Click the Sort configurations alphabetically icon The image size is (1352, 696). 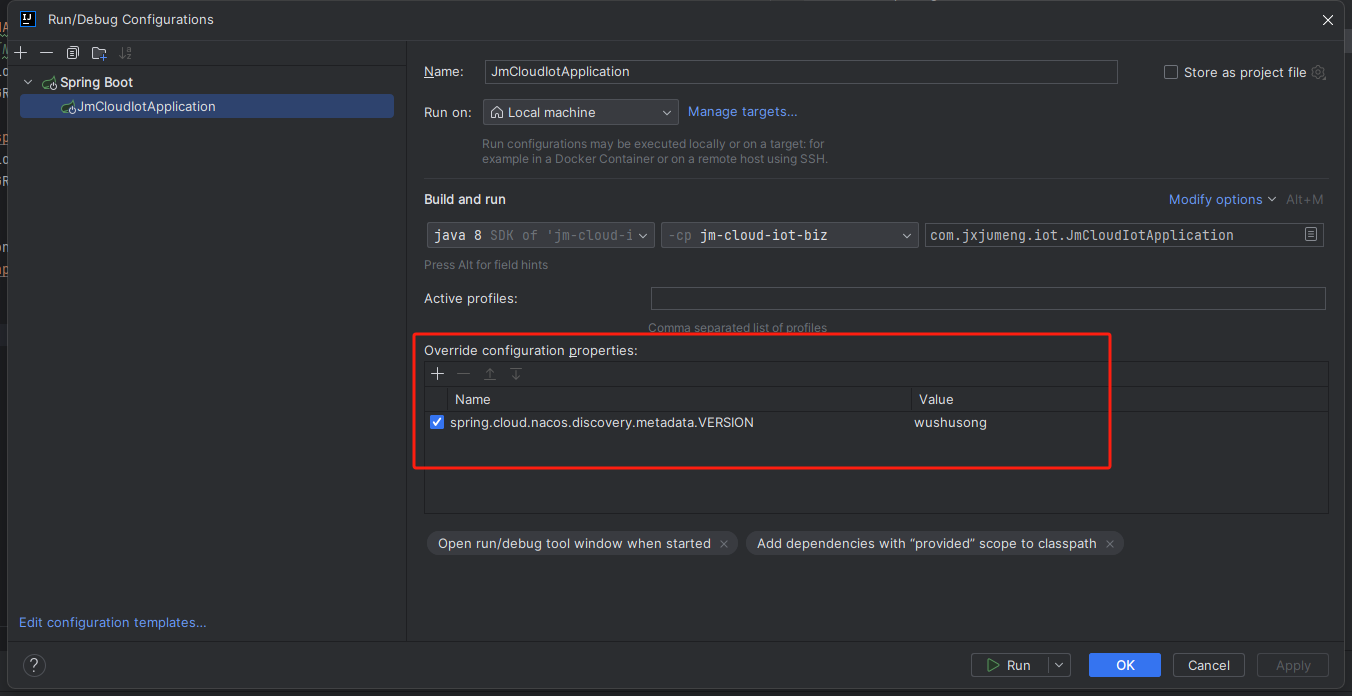tap(125, 53)
